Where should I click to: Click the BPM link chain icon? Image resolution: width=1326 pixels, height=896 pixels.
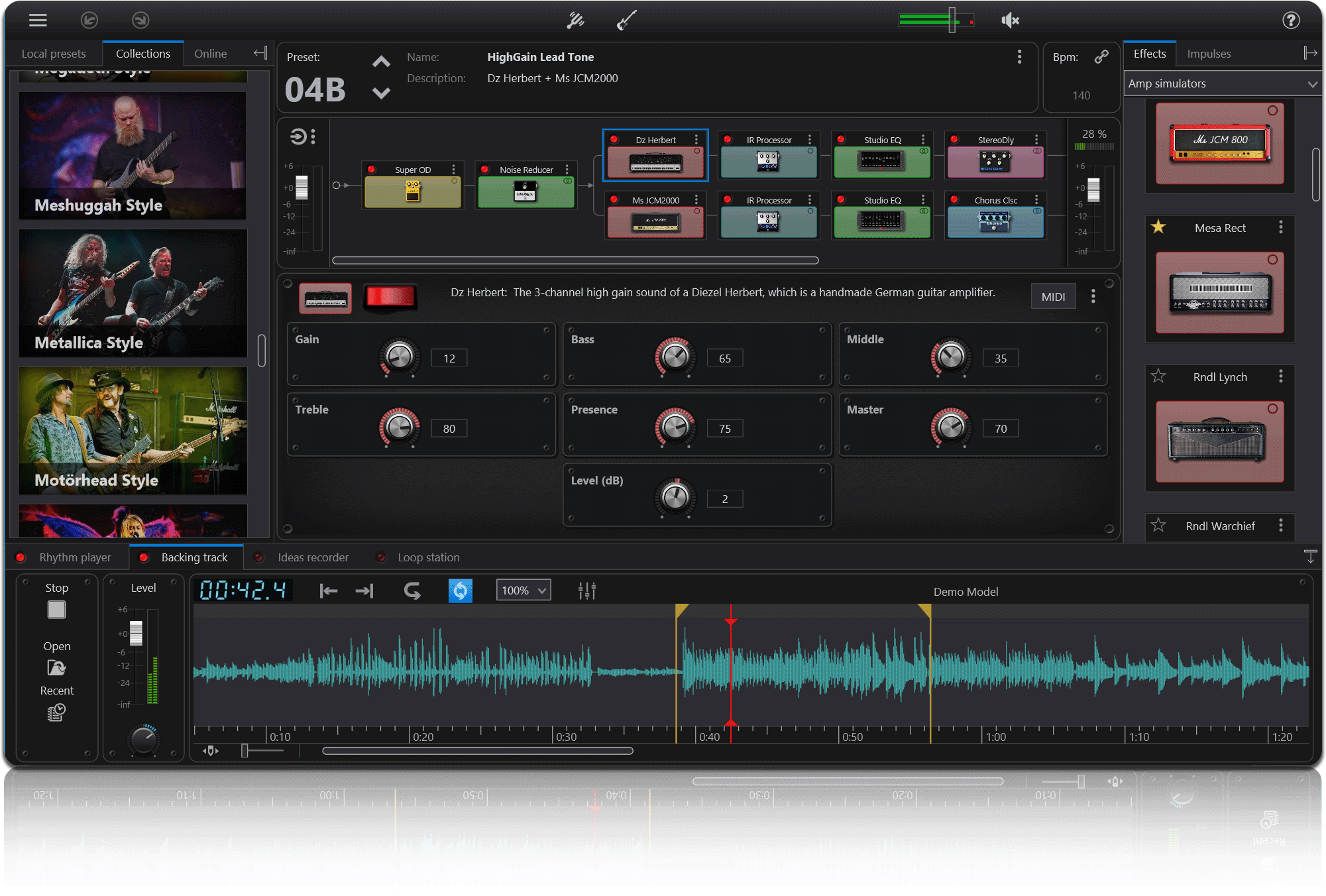[1101, 57]
